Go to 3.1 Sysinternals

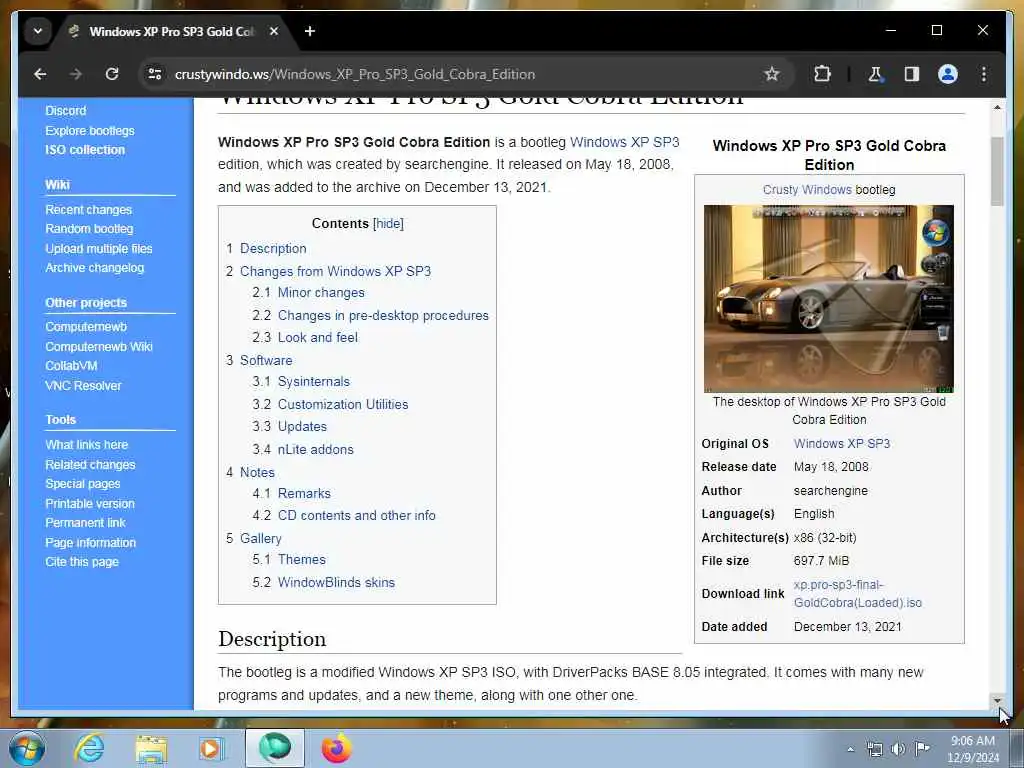click(x=313, y=381)
